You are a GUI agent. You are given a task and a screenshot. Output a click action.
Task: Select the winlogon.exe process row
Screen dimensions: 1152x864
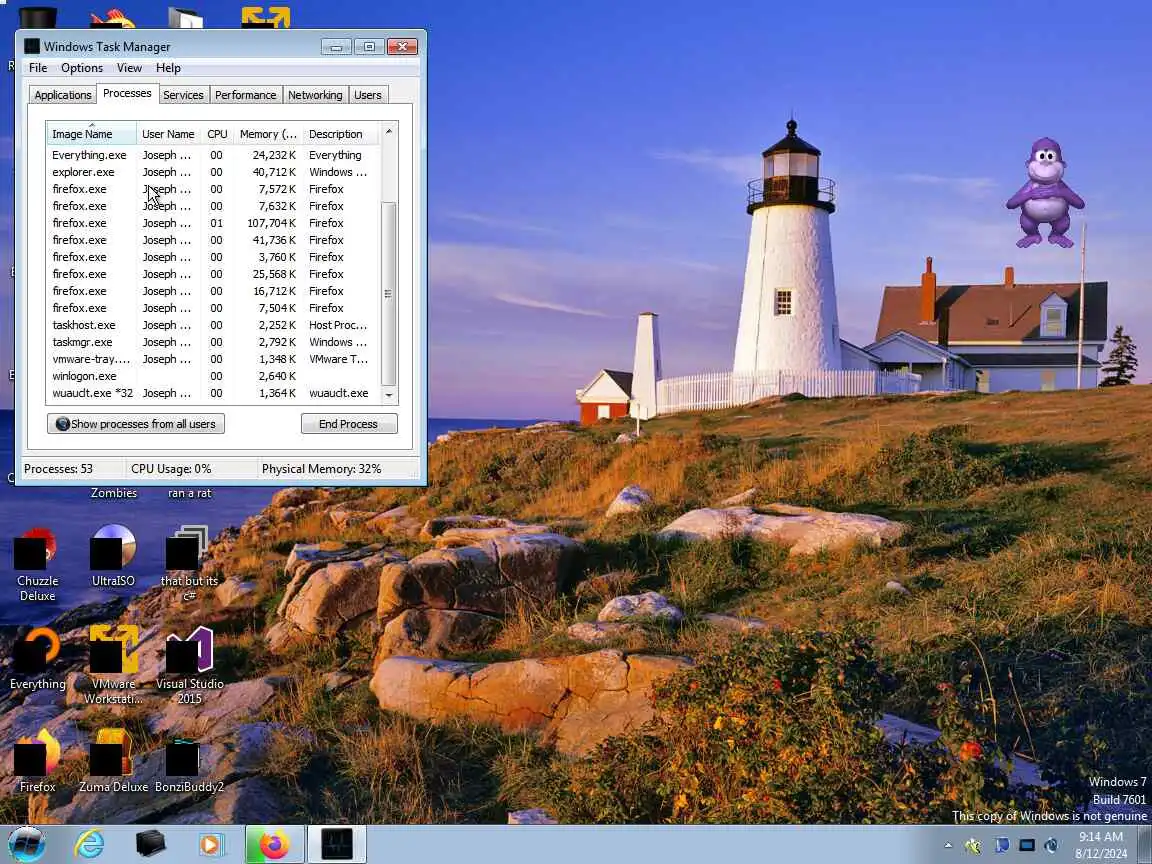(x=213, y=376)
